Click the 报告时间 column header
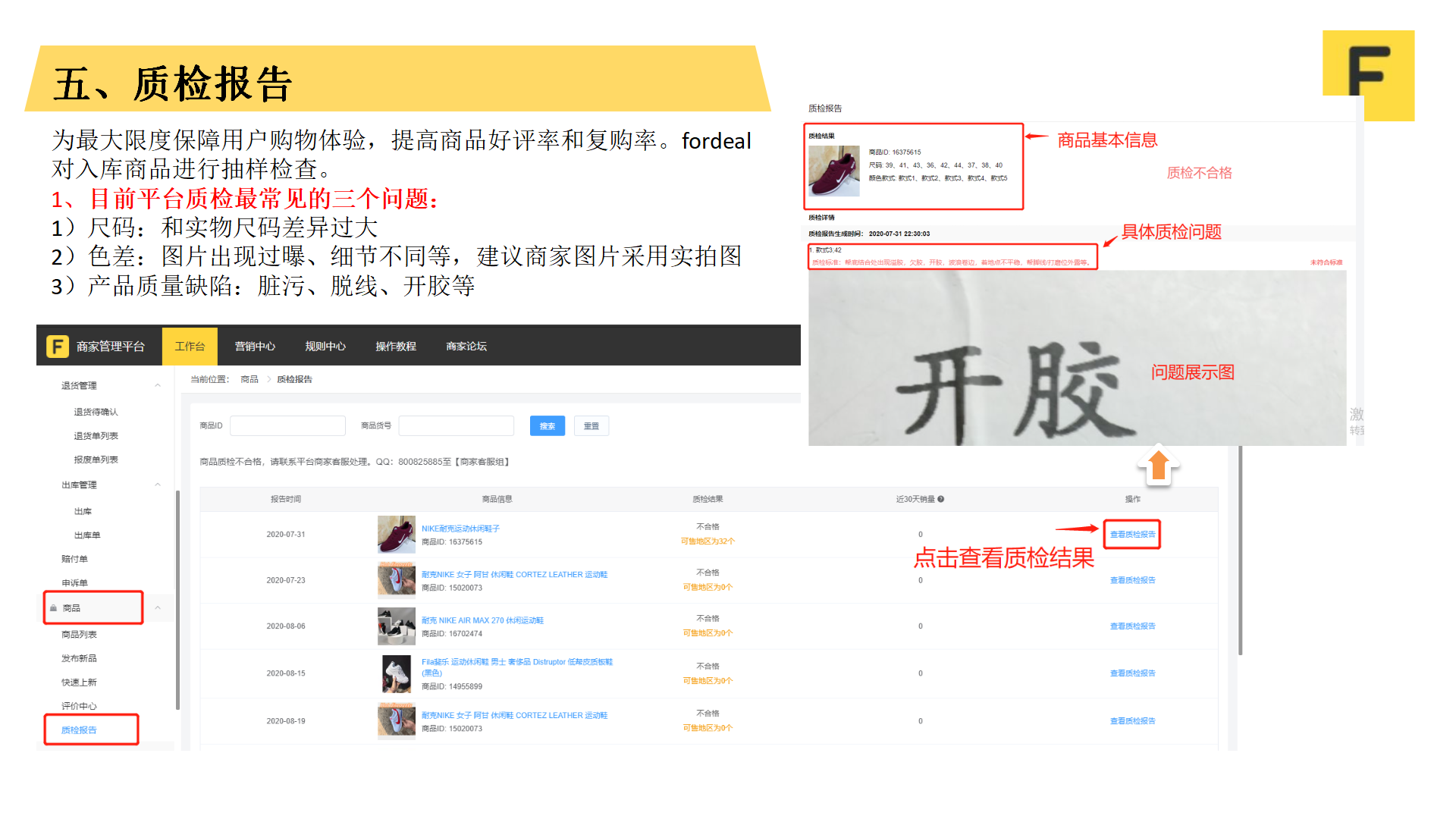The width and height of the screenshot is (1456, 819). 286,499
